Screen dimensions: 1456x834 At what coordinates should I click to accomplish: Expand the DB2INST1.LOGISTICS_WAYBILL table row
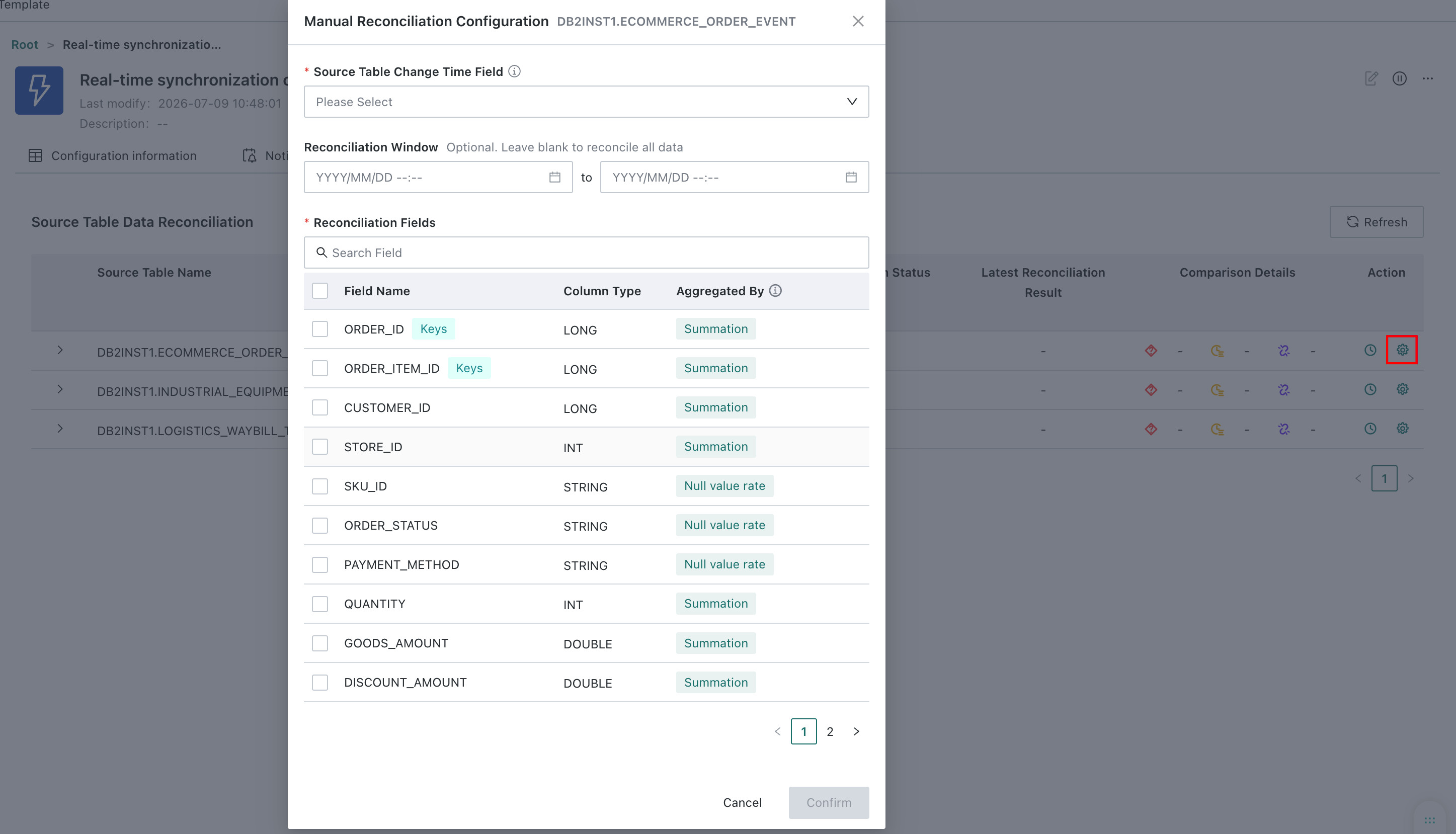pos(60,429)
